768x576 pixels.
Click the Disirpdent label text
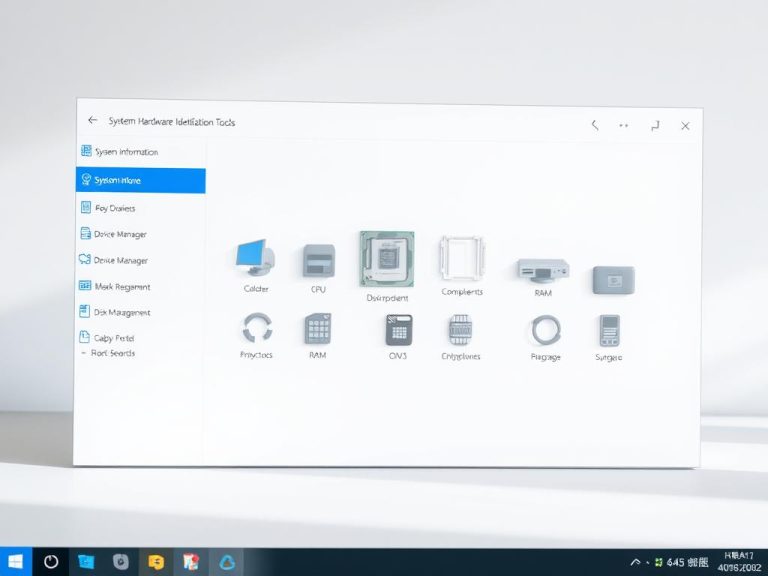(x=387, y=298)
